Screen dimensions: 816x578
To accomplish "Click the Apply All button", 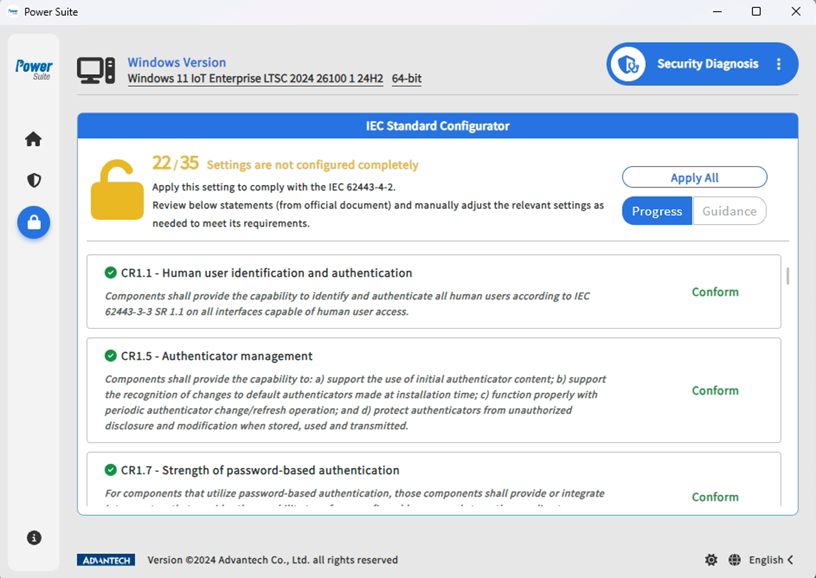I will coord(694,177).
